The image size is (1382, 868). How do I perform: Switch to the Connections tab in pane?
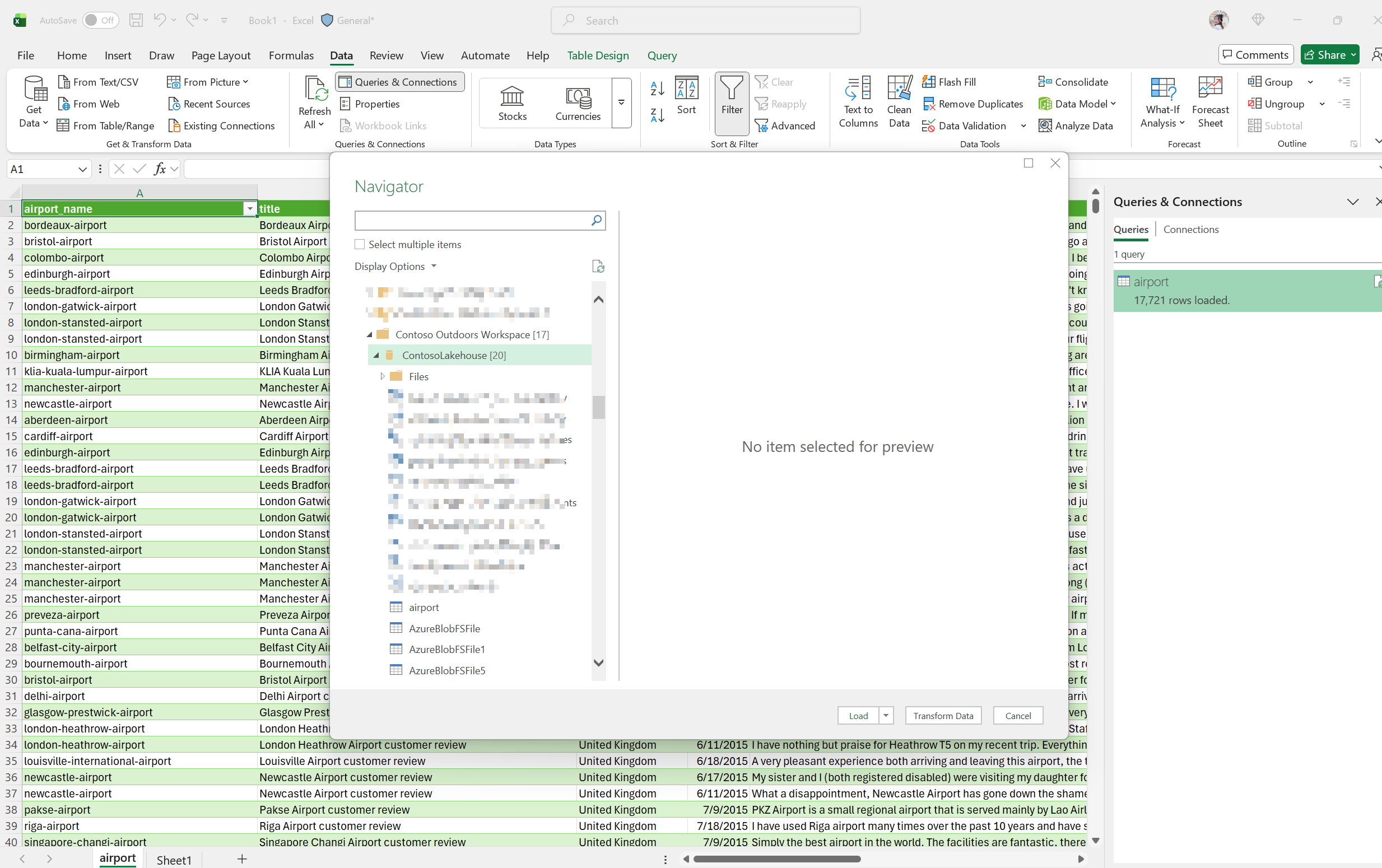point(1190,230)
